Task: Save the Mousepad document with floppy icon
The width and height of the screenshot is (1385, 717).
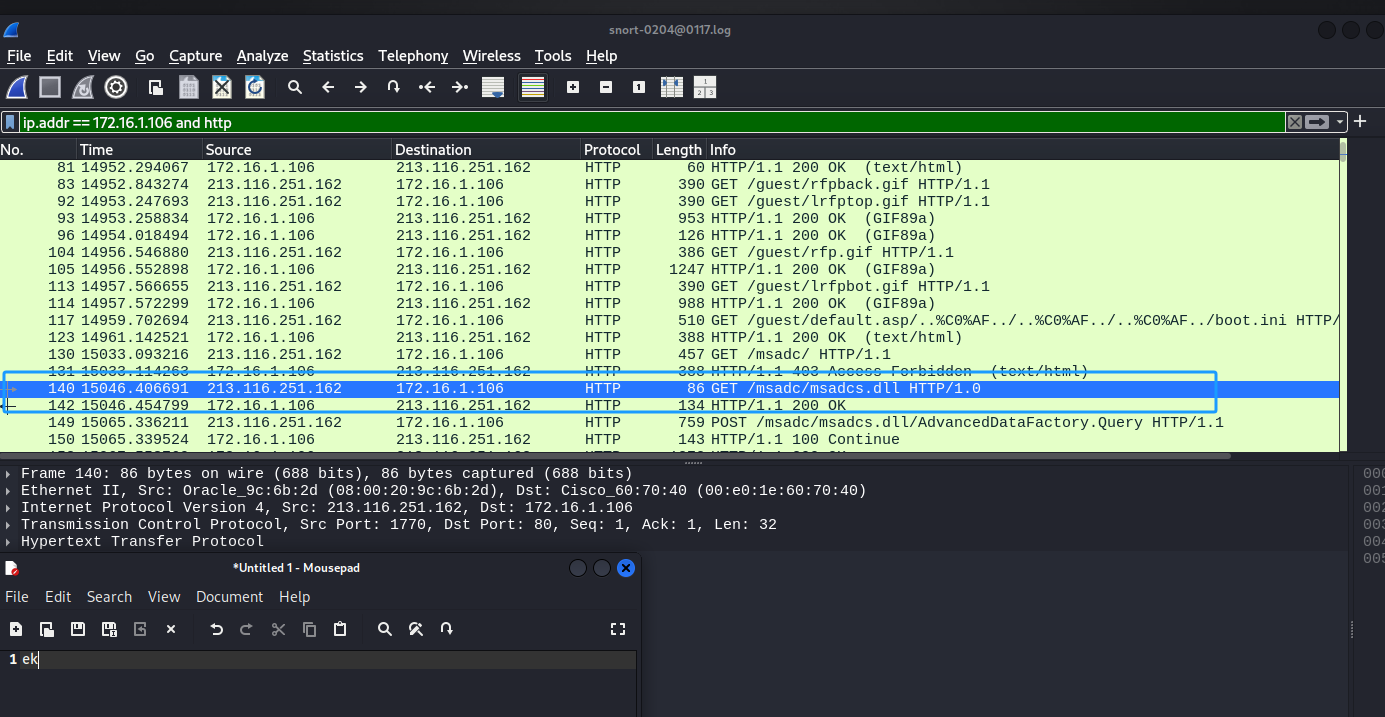Action: [78, 629]
